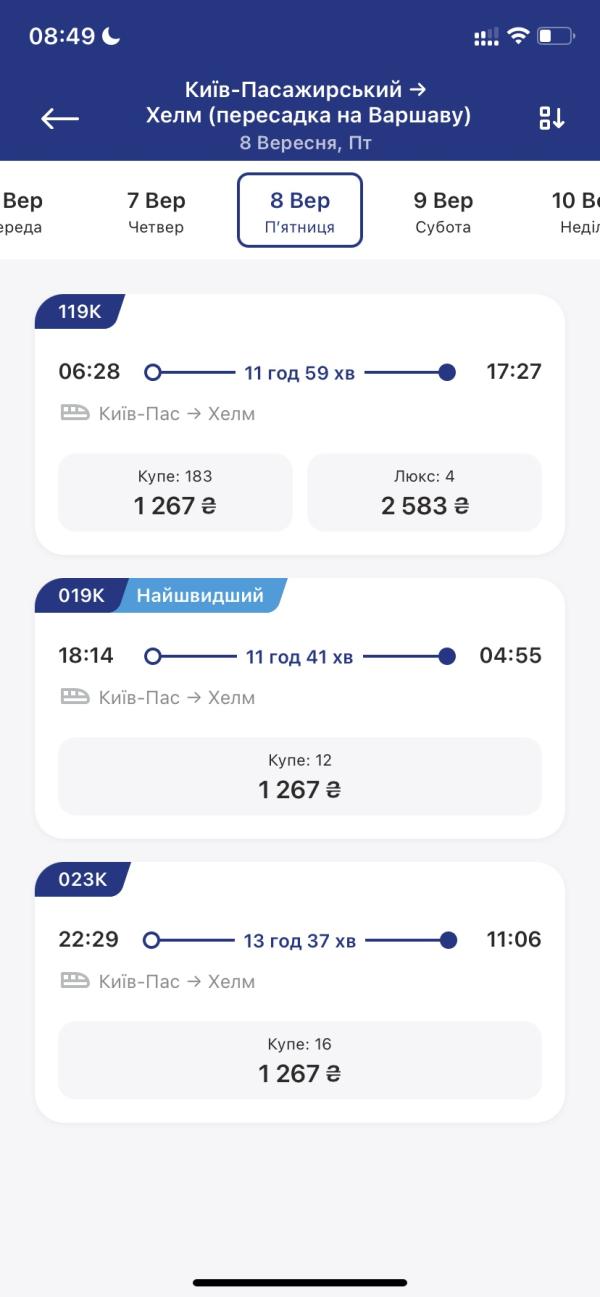Tap the Wi-Fi status icon
Viewport: 600px width, 1297px height.
(518, 36)
